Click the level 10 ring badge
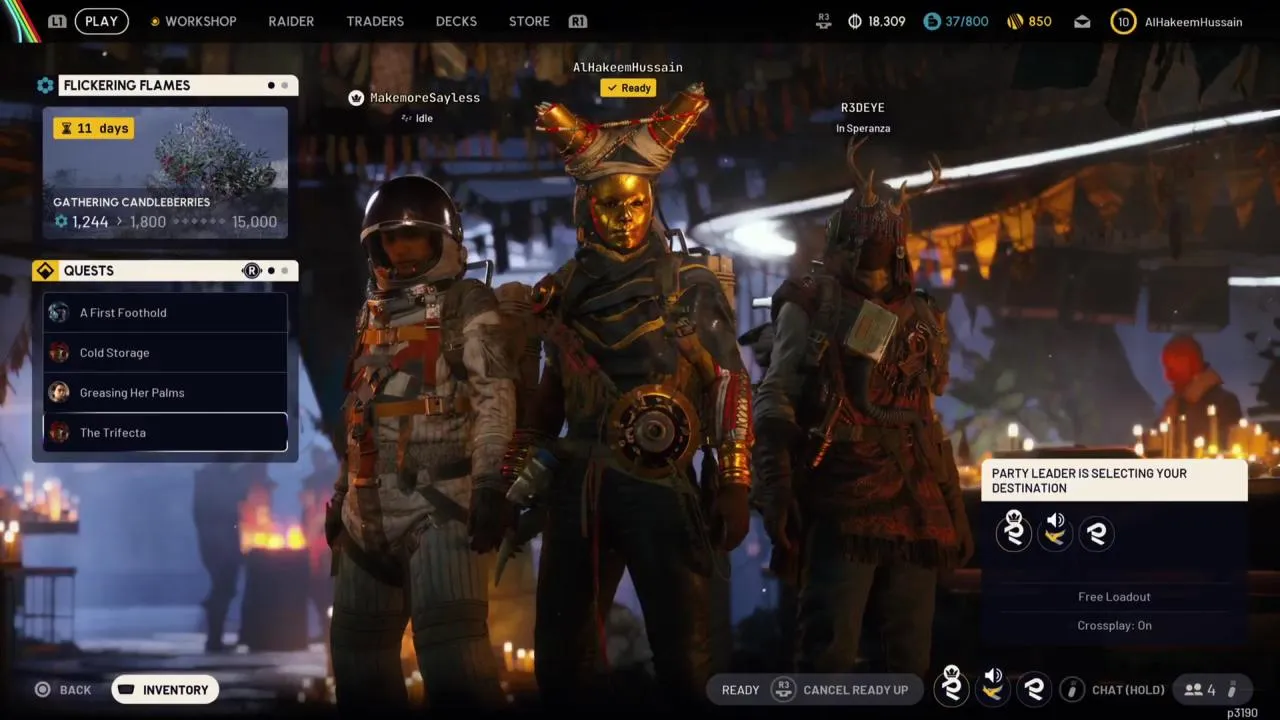1280x720 pixels. pos(1123,21)
